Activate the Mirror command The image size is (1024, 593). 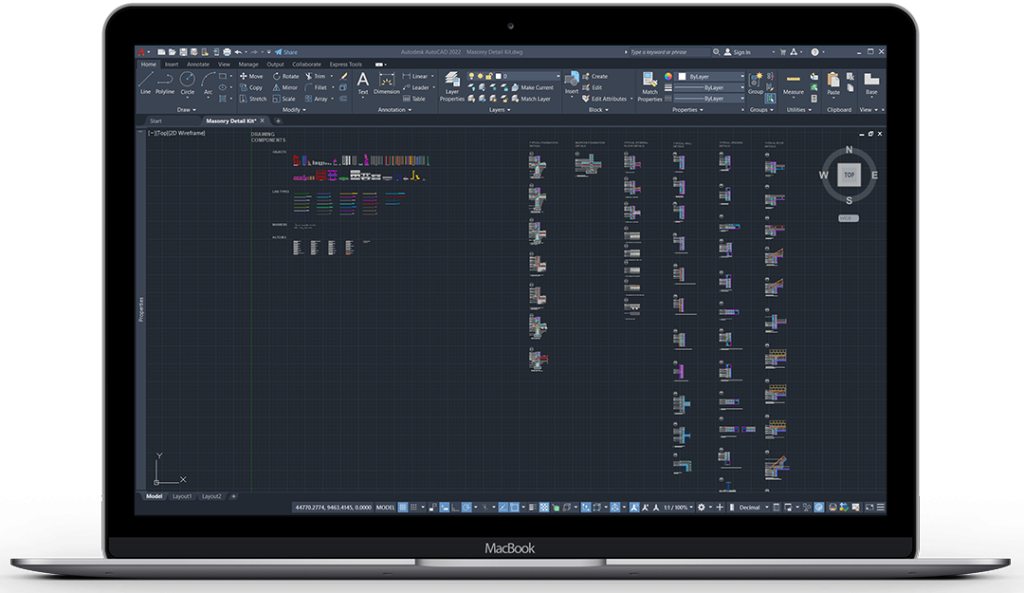point(285,88)
